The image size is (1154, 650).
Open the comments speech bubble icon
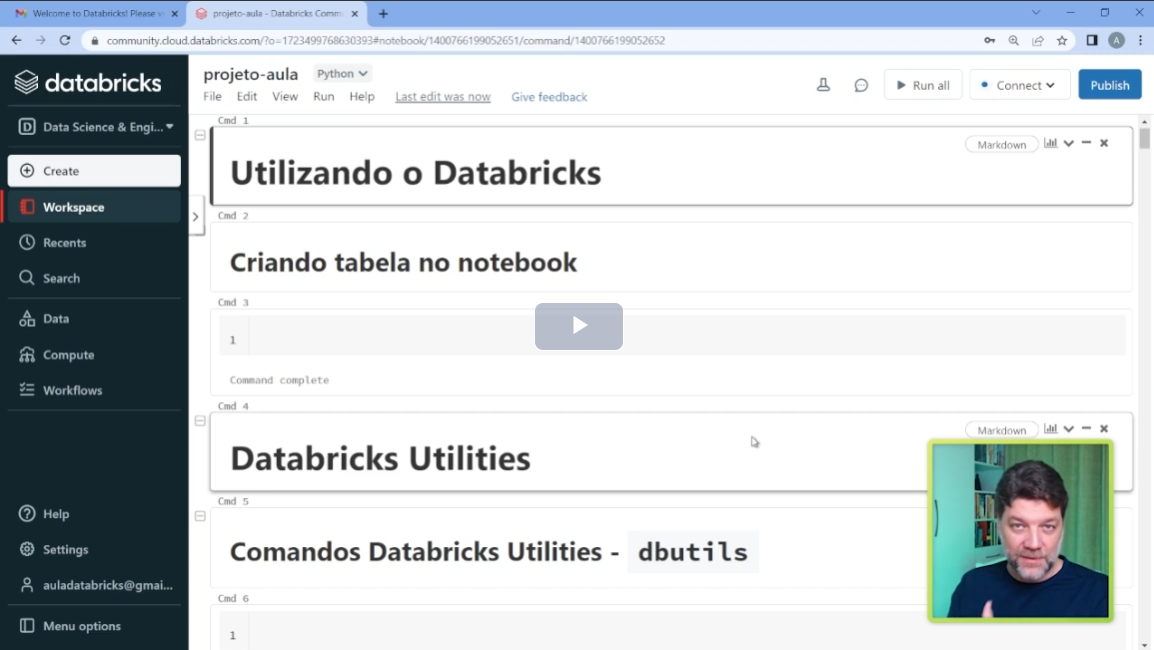[861, 85]
